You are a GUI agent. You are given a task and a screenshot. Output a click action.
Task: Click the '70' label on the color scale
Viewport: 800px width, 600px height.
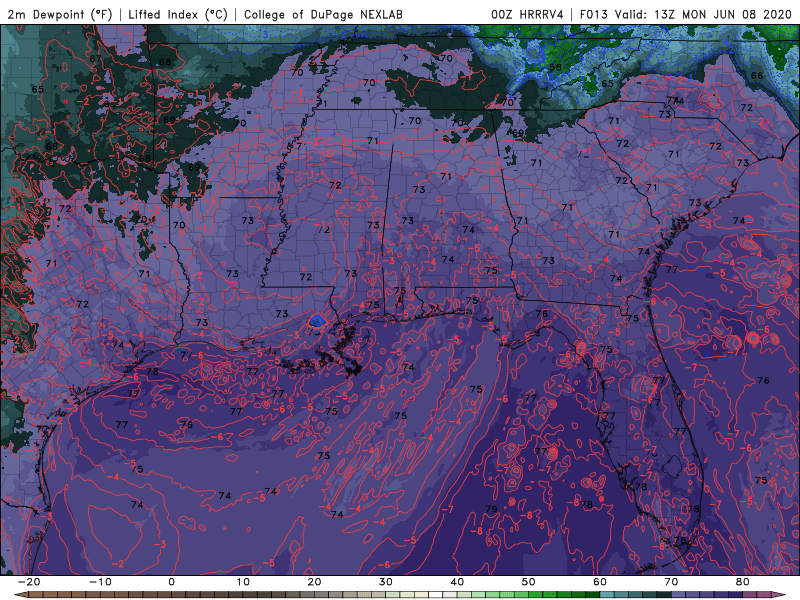[671, 582]
